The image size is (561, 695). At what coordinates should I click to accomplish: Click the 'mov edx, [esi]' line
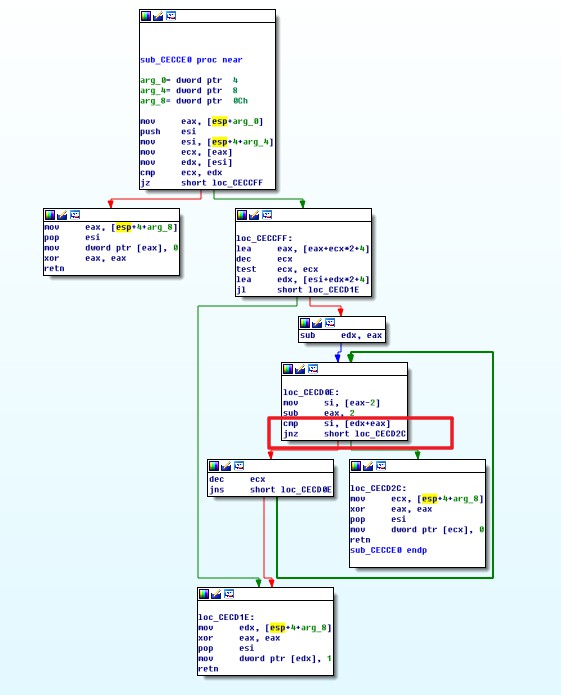coord(186,162)
